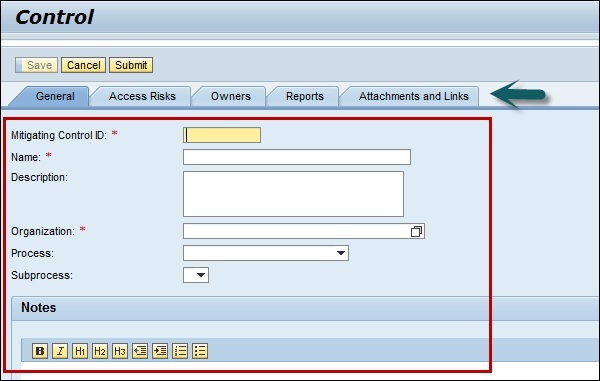Open the Owners tab

point(231,96)
